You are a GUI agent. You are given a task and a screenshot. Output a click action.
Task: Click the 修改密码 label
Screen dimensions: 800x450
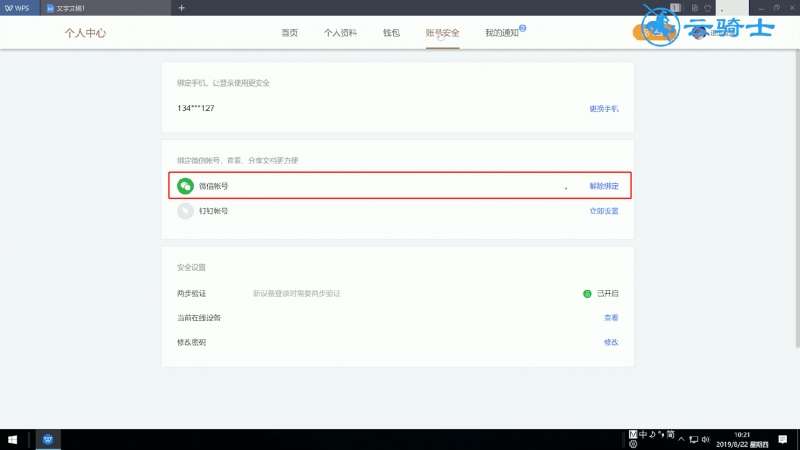click(191, 342)
